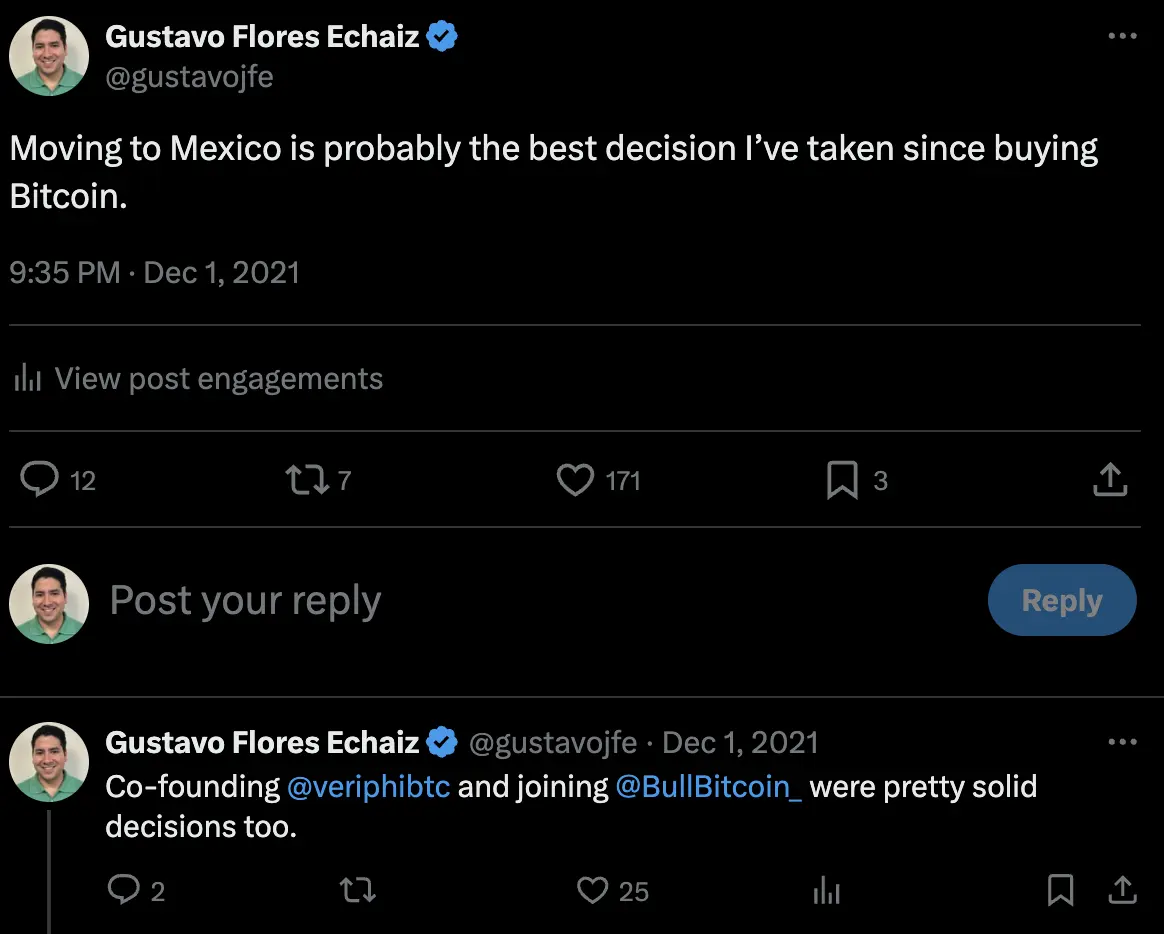
Task: Click the reply icon on main post
Action: tap(40, 481)
